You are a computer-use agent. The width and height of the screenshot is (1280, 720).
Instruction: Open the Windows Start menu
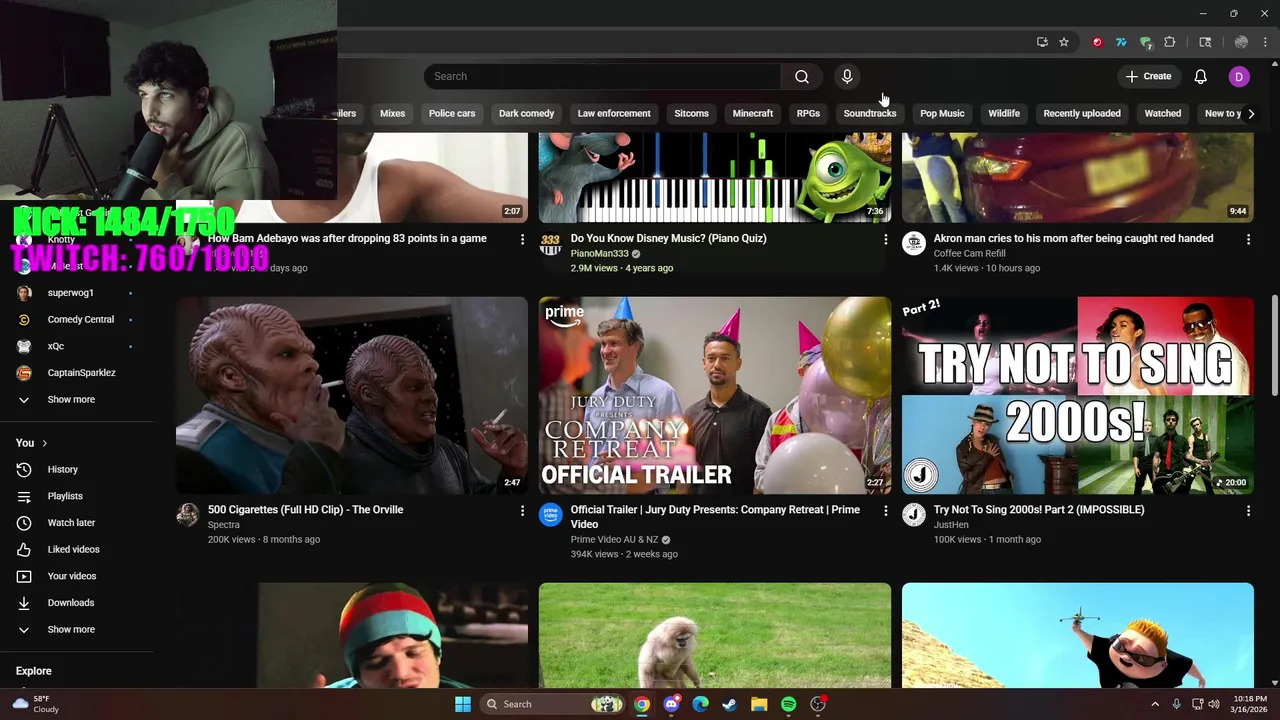[x=463, y=704]
